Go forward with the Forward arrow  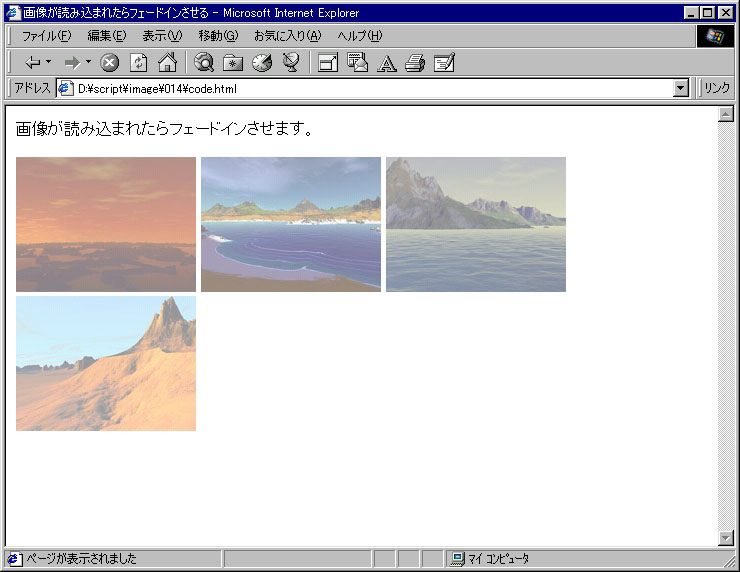[73, 62]
